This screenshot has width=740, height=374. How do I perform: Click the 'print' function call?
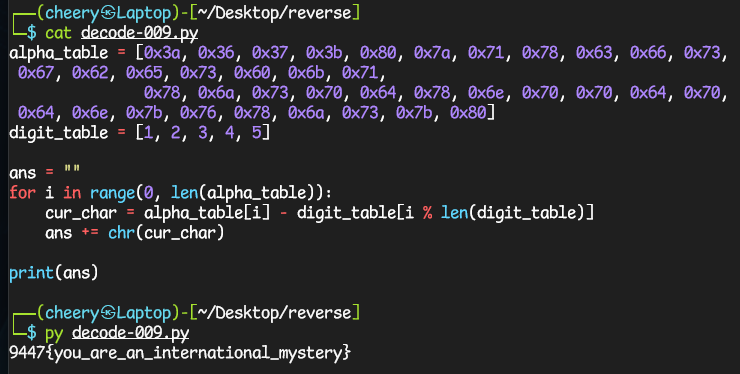click(31, 272)
